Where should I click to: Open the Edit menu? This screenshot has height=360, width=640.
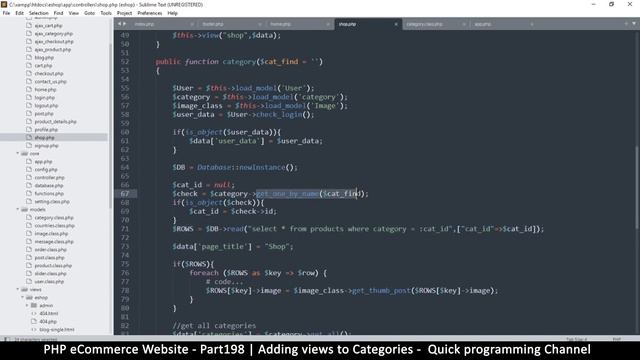[x=20, y=13]
